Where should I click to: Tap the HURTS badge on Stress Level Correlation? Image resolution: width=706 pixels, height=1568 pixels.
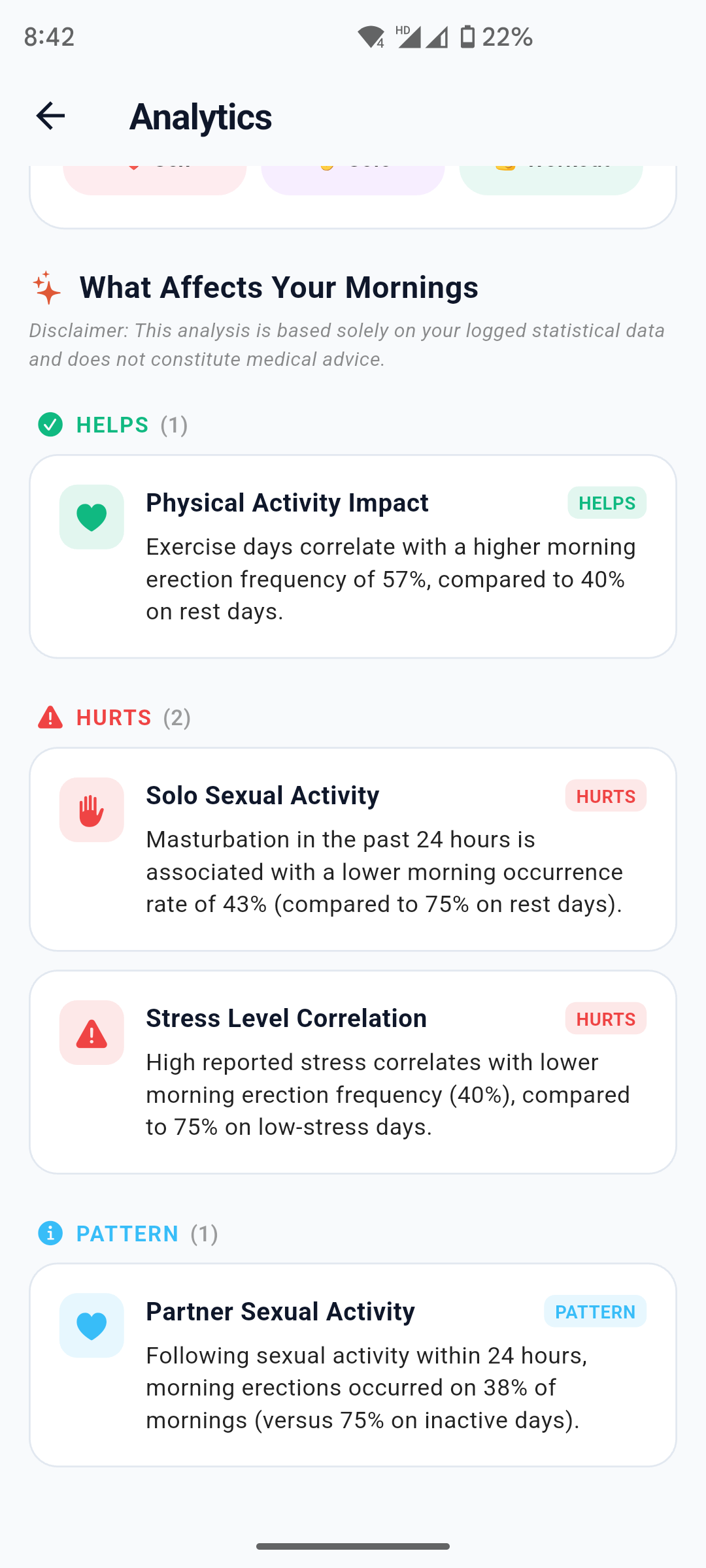[x=606, y=1019]
